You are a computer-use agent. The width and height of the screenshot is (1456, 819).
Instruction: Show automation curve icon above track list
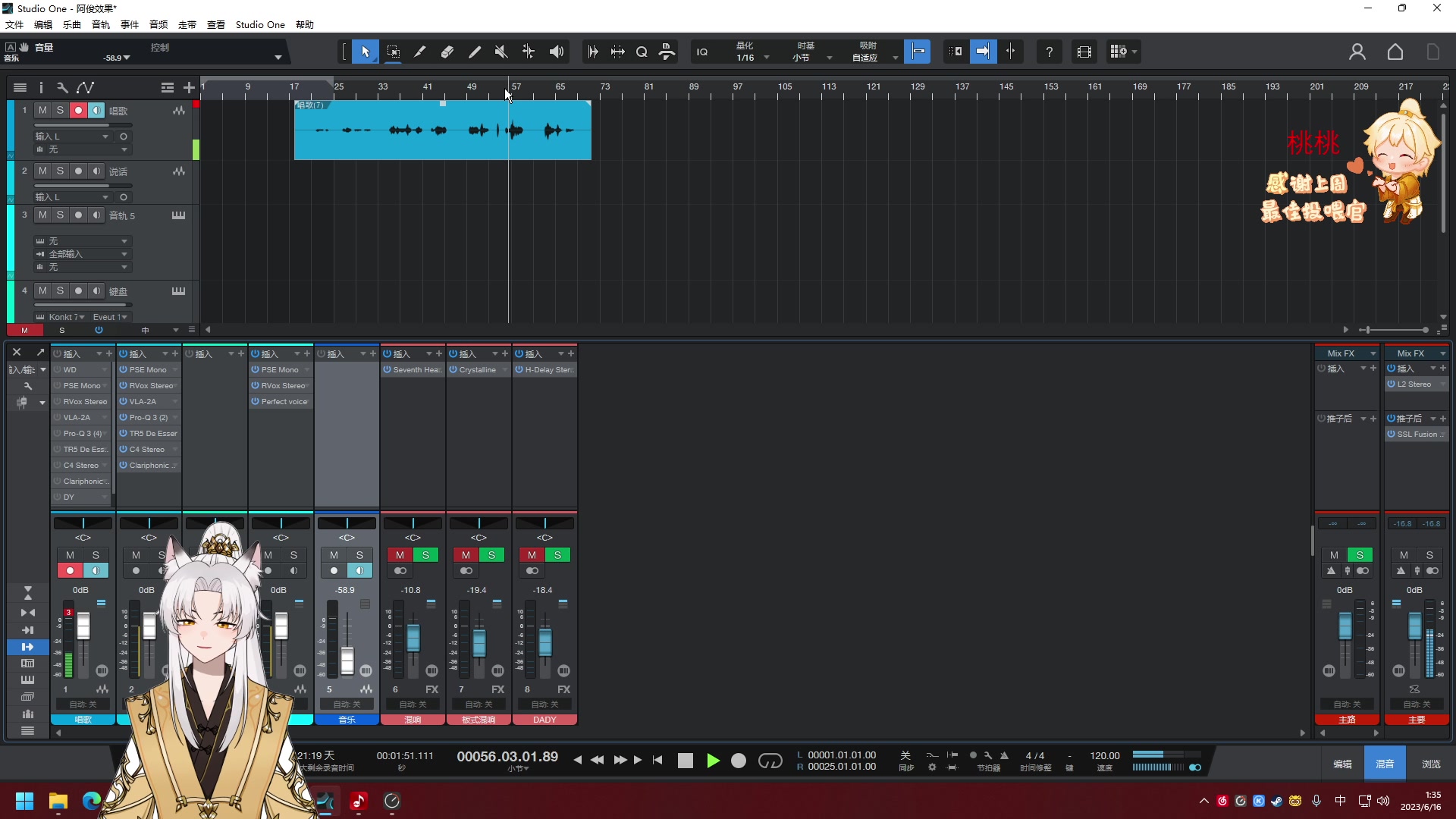click(85, 87)
